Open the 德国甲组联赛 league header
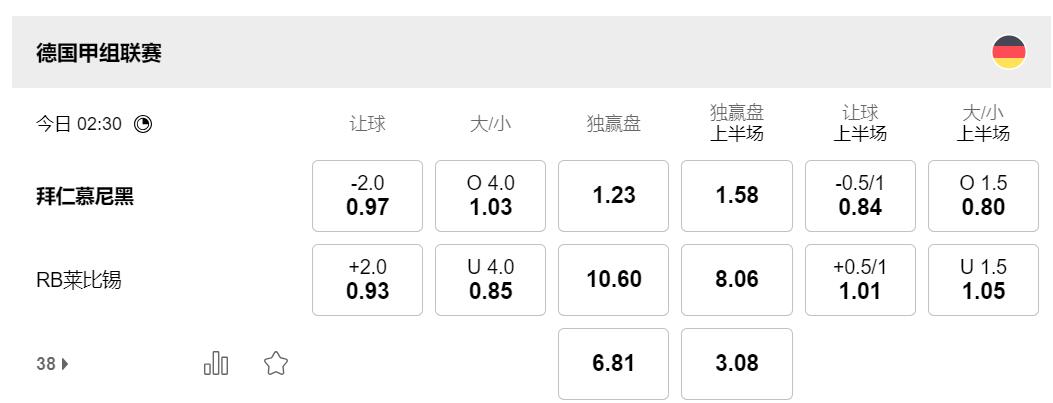 (99, 53)
